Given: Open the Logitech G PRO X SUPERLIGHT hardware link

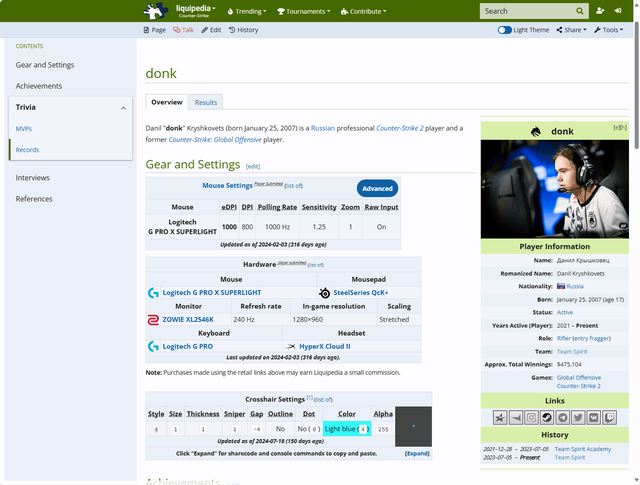Looking at the screenshot, I should click(211, 293).
